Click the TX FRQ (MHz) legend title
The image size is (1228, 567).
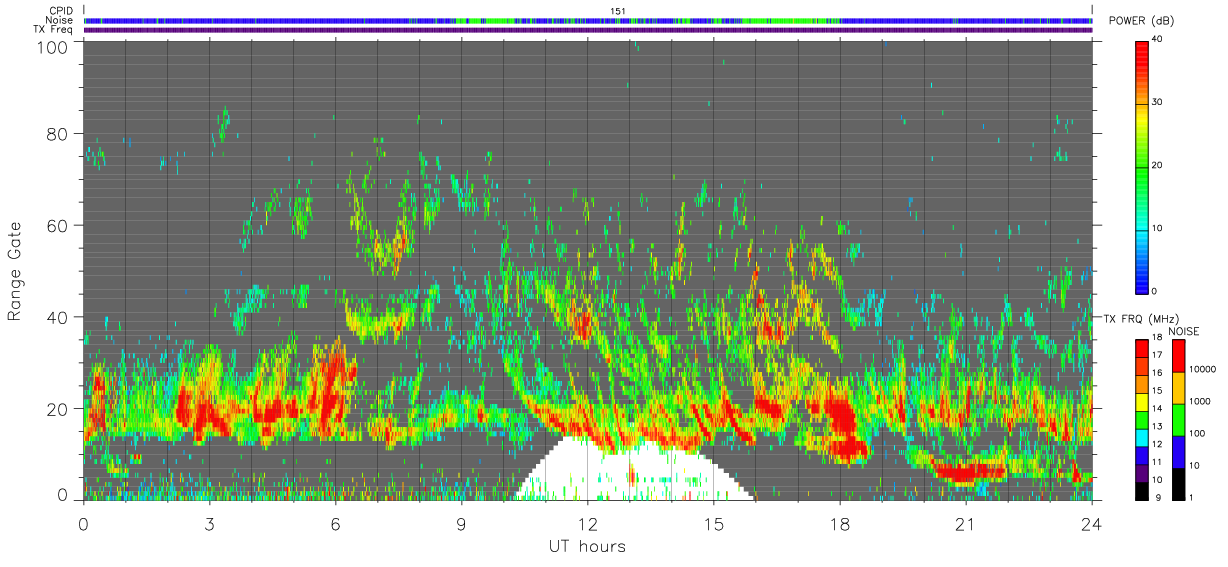[1143, 318]
